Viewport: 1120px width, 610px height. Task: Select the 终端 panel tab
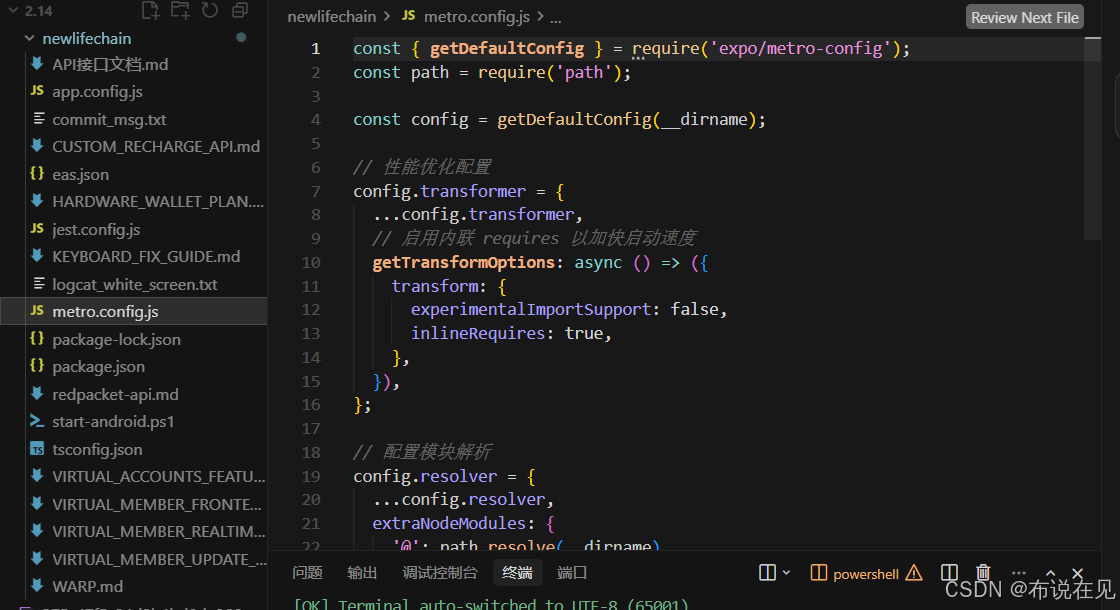(x=517, y=573)
